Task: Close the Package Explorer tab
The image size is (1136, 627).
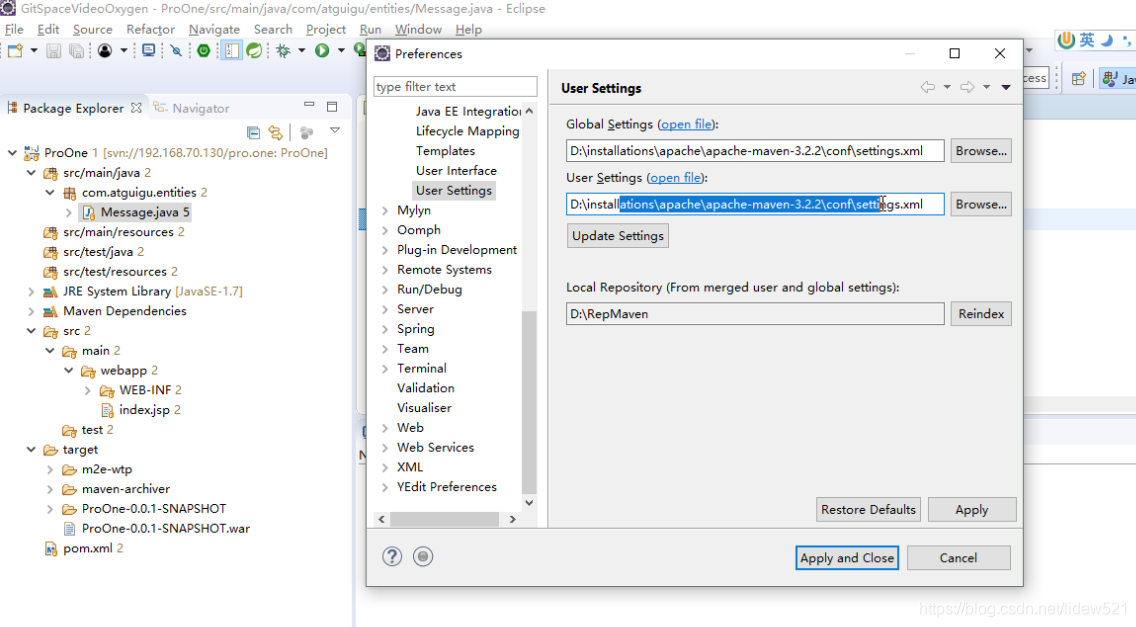Action: (x=136, y=108)
